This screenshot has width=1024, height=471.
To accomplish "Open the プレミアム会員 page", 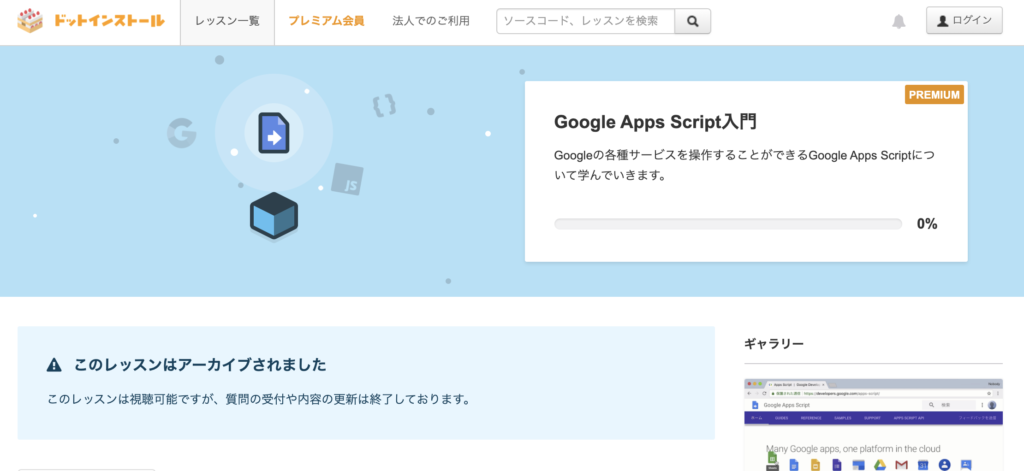I will pyautogui.click(x=327, y=22).
